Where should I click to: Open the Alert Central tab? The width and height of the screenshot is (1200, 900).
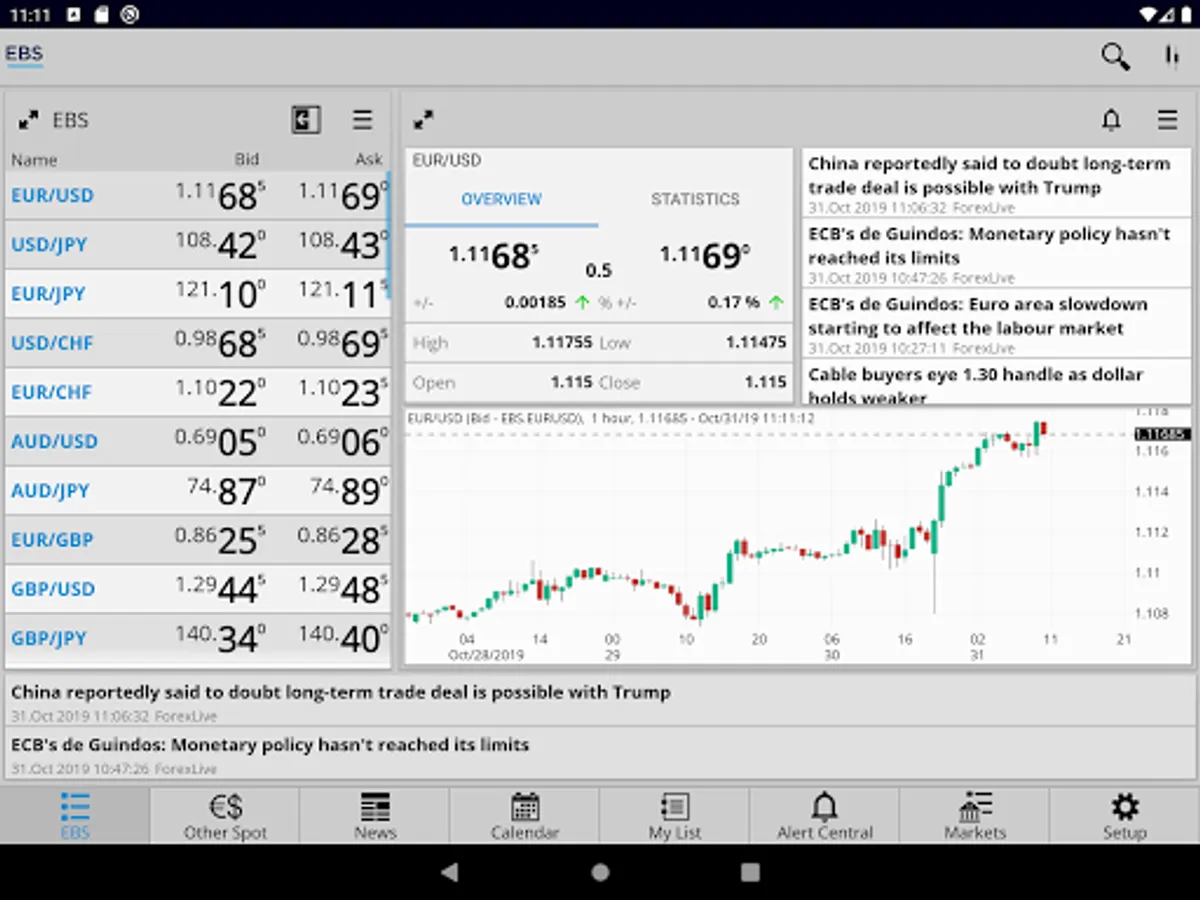[x=825, y=815]
